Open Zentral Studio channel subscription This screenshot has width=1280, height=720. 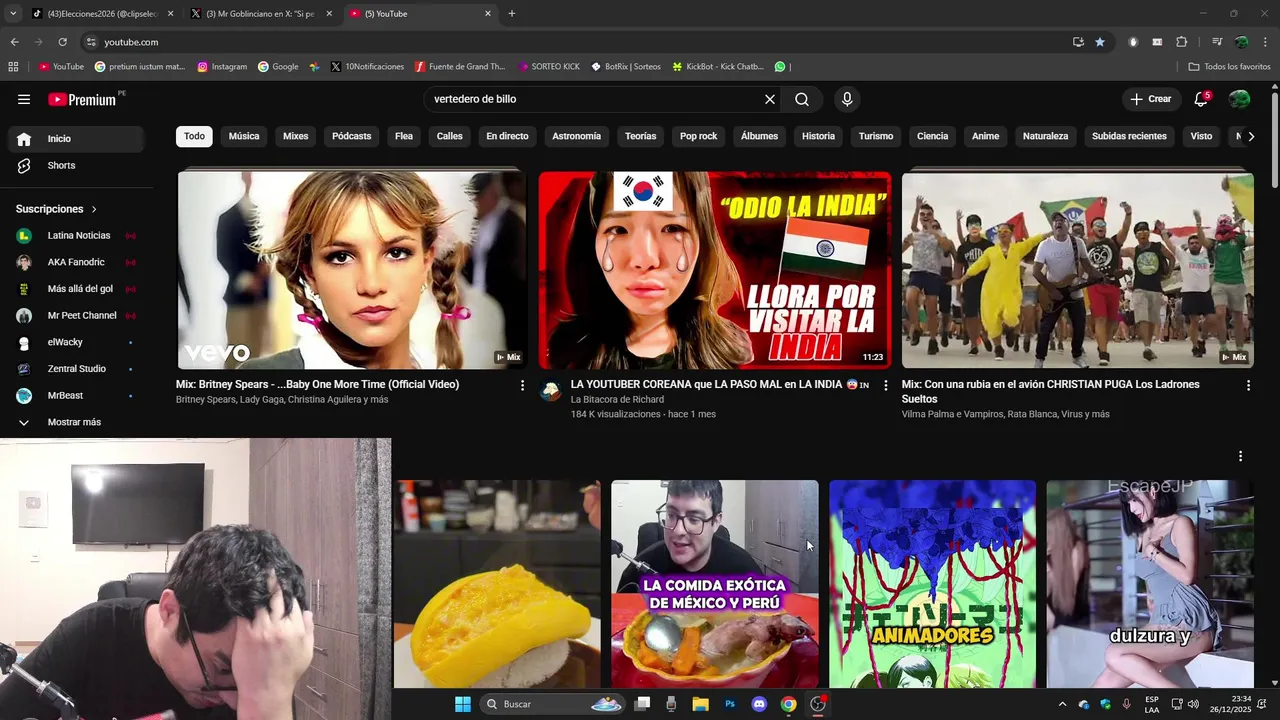coord(75,369)
